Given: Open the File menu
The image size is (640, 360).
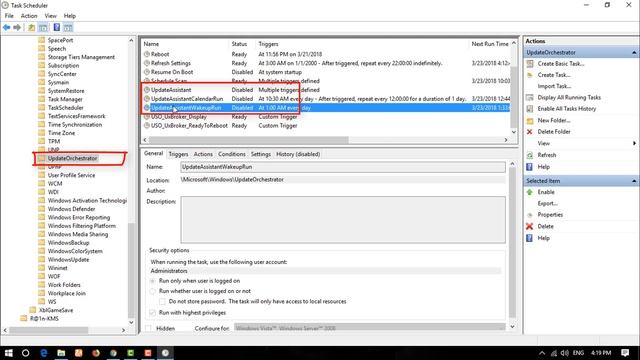Looking at the screenshot, I should coord(9,16).
